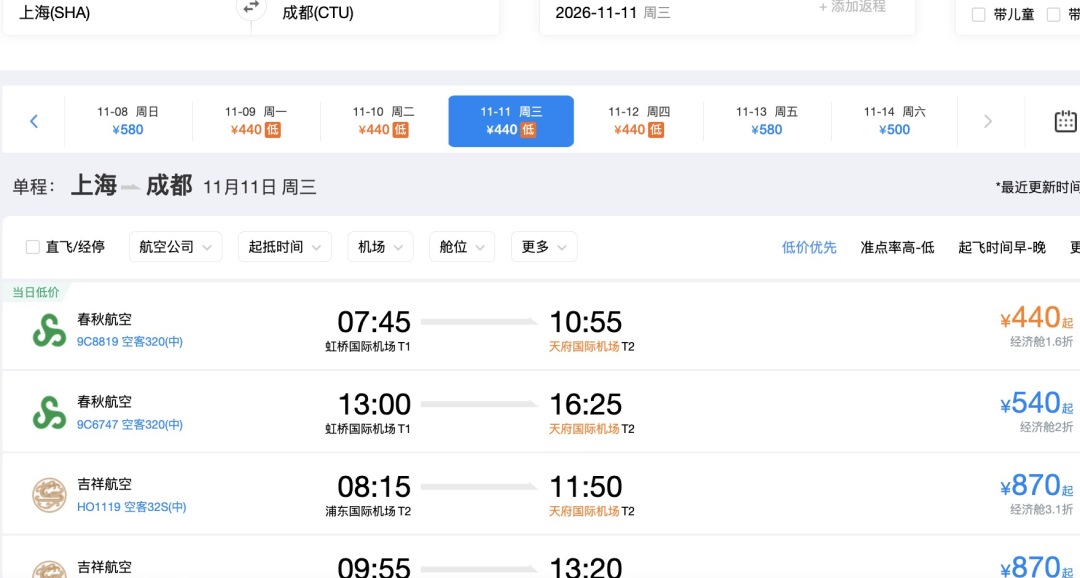Viewport: 1080px width, 578px height.
Task: Sort by 准点率高-低
Action: (897, 247)
